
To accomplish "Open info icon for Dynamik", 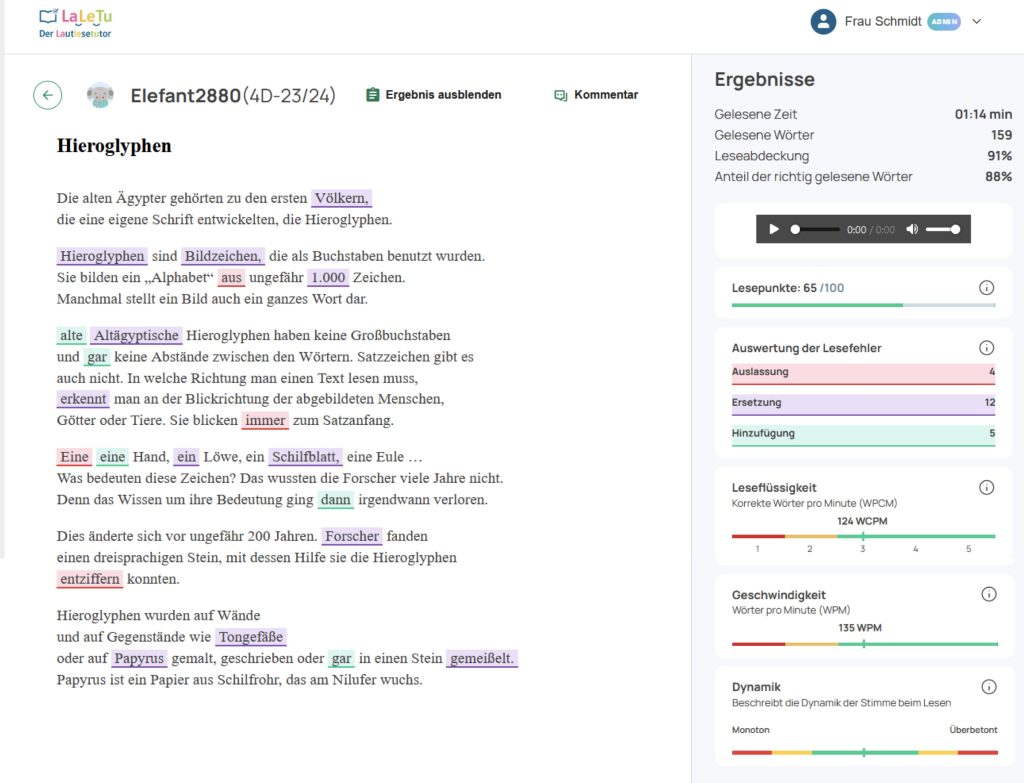I will [988, 687].
